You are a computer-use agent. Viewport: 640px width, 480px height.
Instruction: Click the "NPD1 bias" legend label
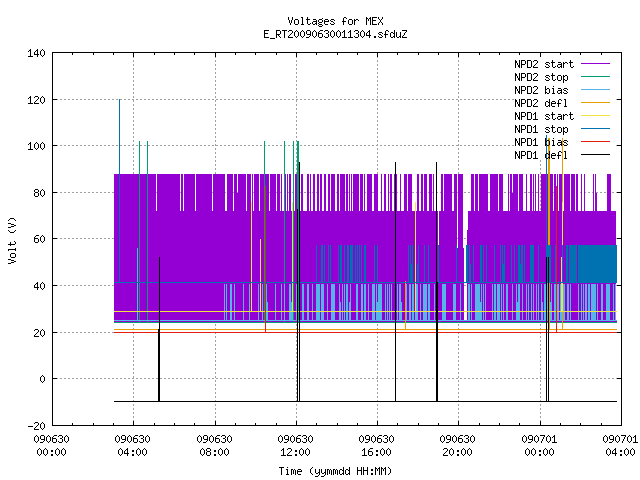coord(541,142)
